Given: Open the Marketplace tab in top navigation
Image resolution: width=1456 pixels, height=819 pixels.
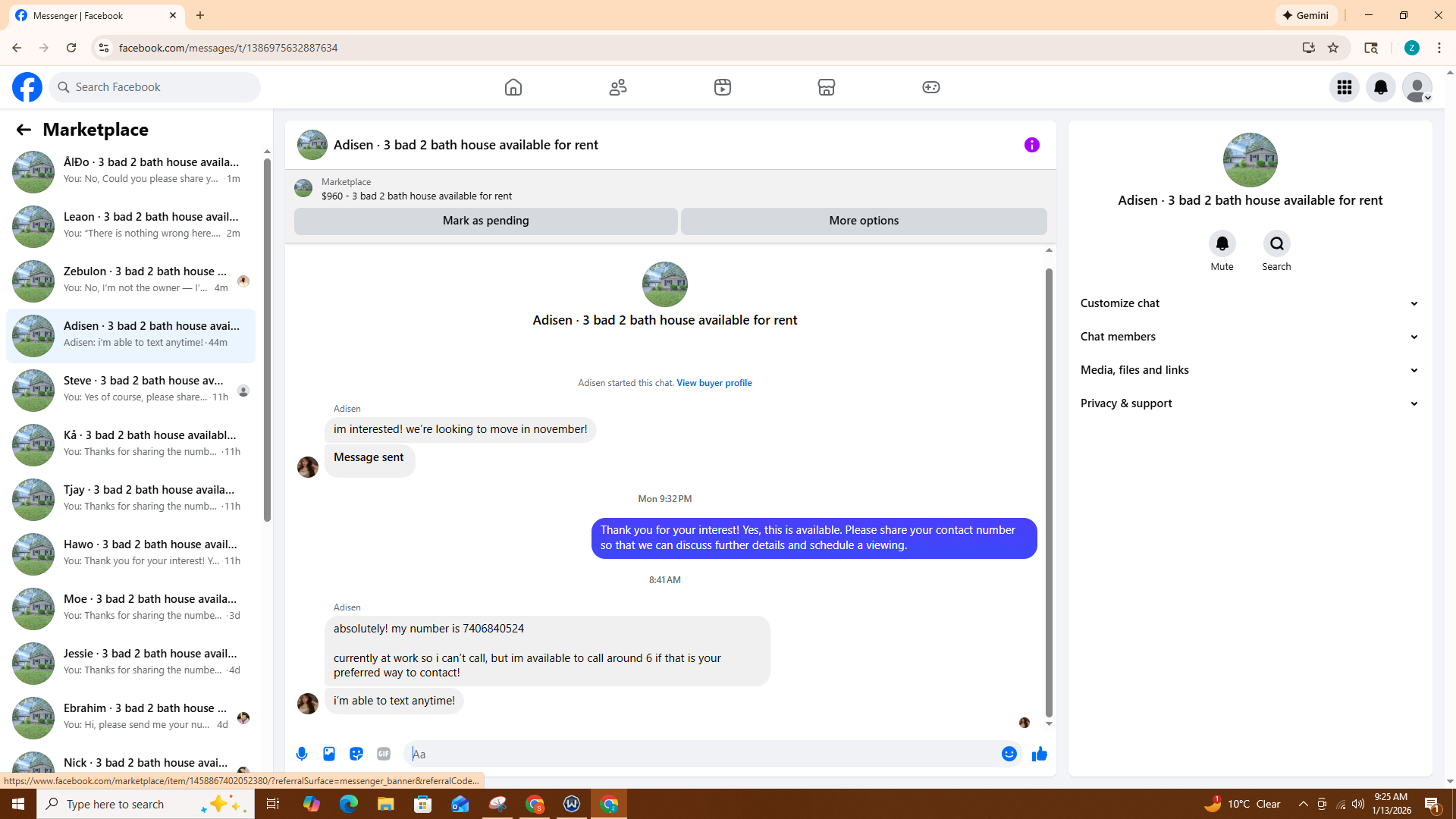Looking at the screenshot, I should point(826,87).
